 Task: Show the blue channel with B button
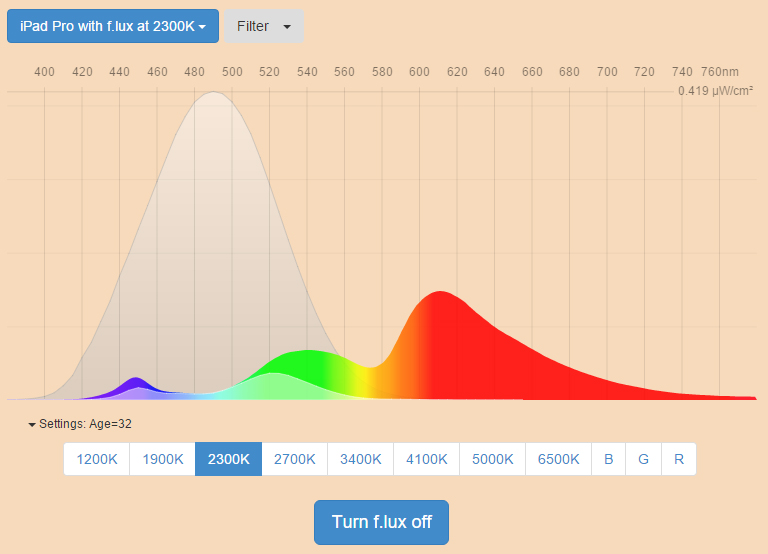pyautogui.click(x=608, y=459)
